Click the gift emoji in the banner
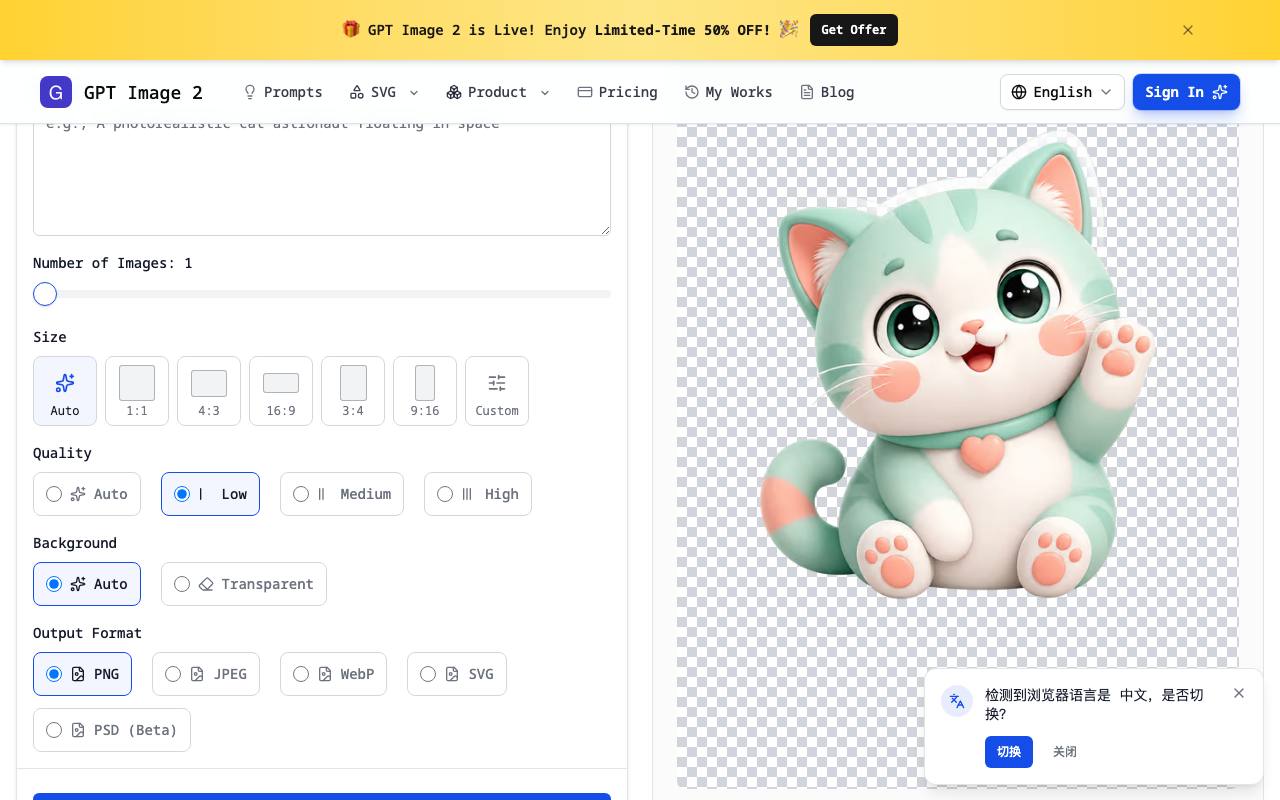This screenshot has width=1280, height=800. (350, 29)
